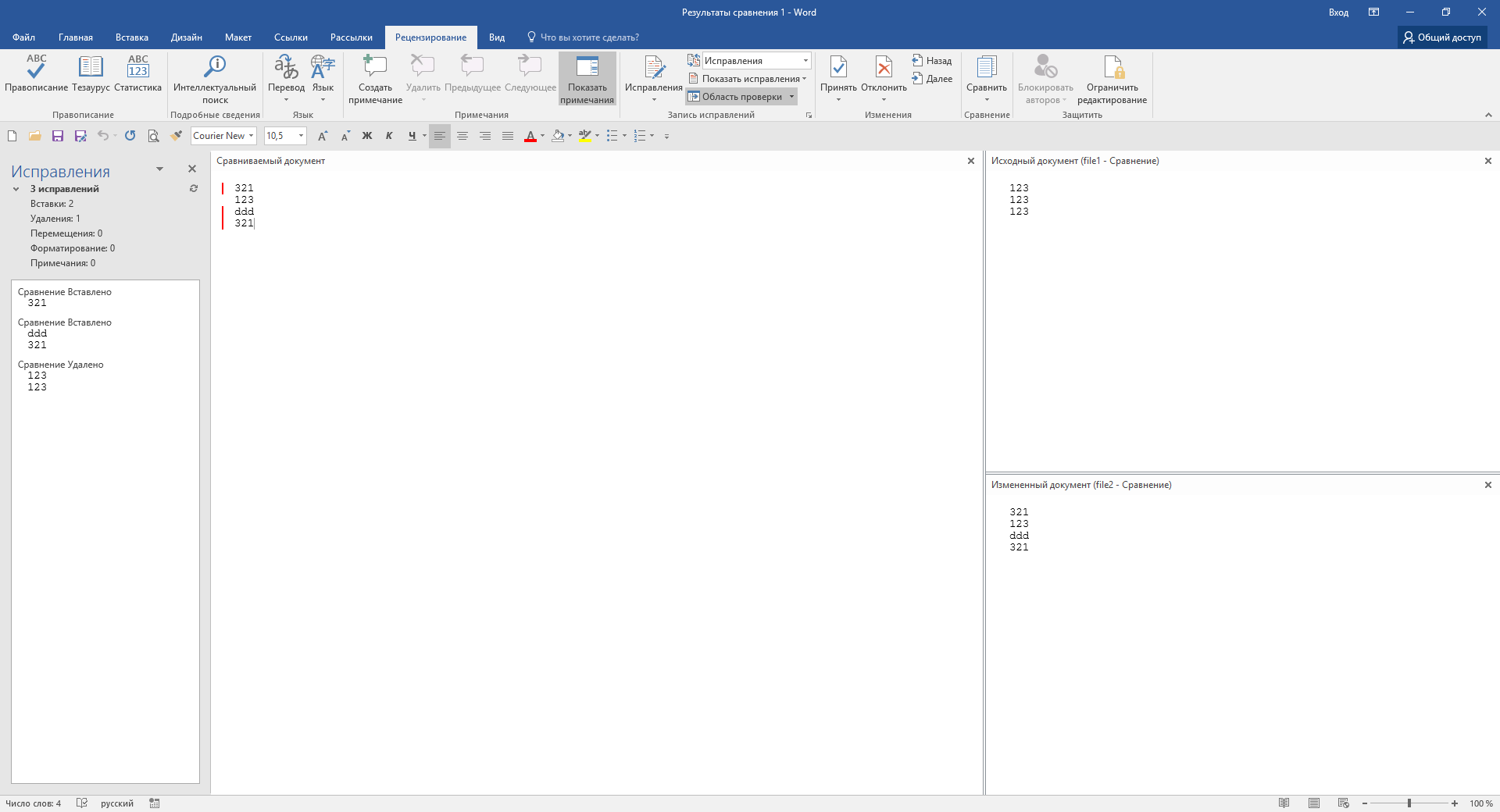Switch to read mode view
Screen dimensions: 1500x812
click(1284, 803)
